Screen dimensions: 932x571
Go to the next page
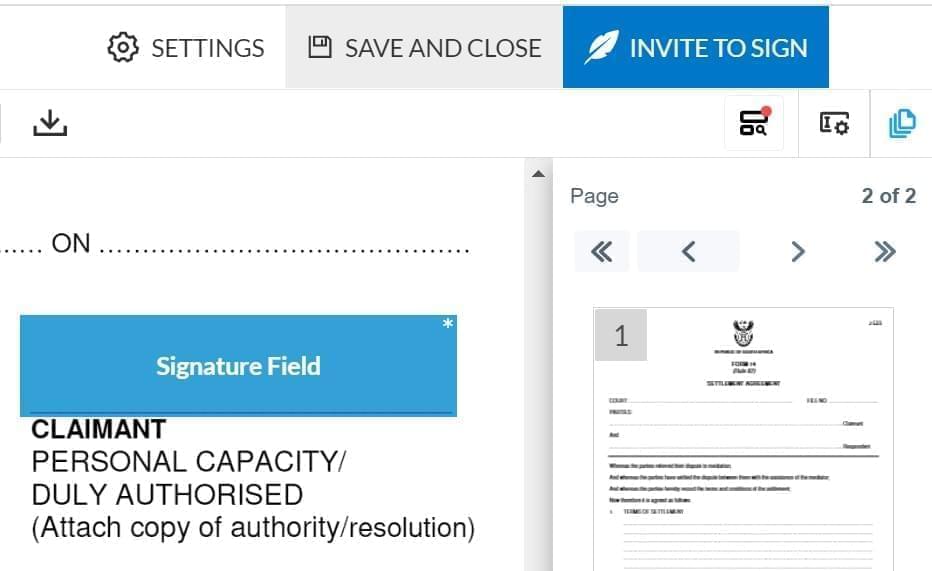[x=797, y=251]
